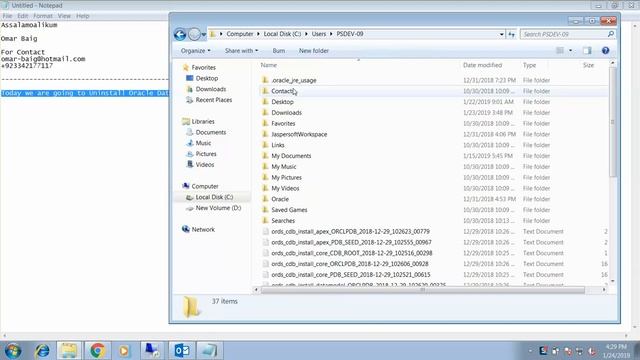This screenshot has width=640, height=360.
Task: Click the New folder button
Action: [313, 51]
